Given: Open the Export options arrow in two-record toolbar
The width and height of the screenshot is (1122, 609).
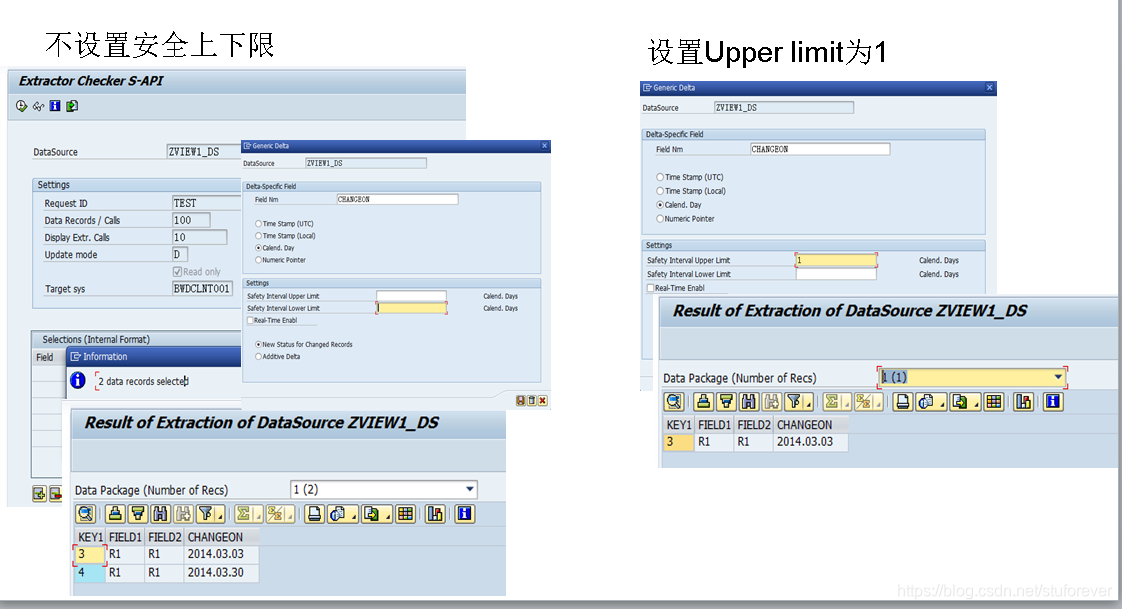Looking at the screenshot, I should coord(389,514).
